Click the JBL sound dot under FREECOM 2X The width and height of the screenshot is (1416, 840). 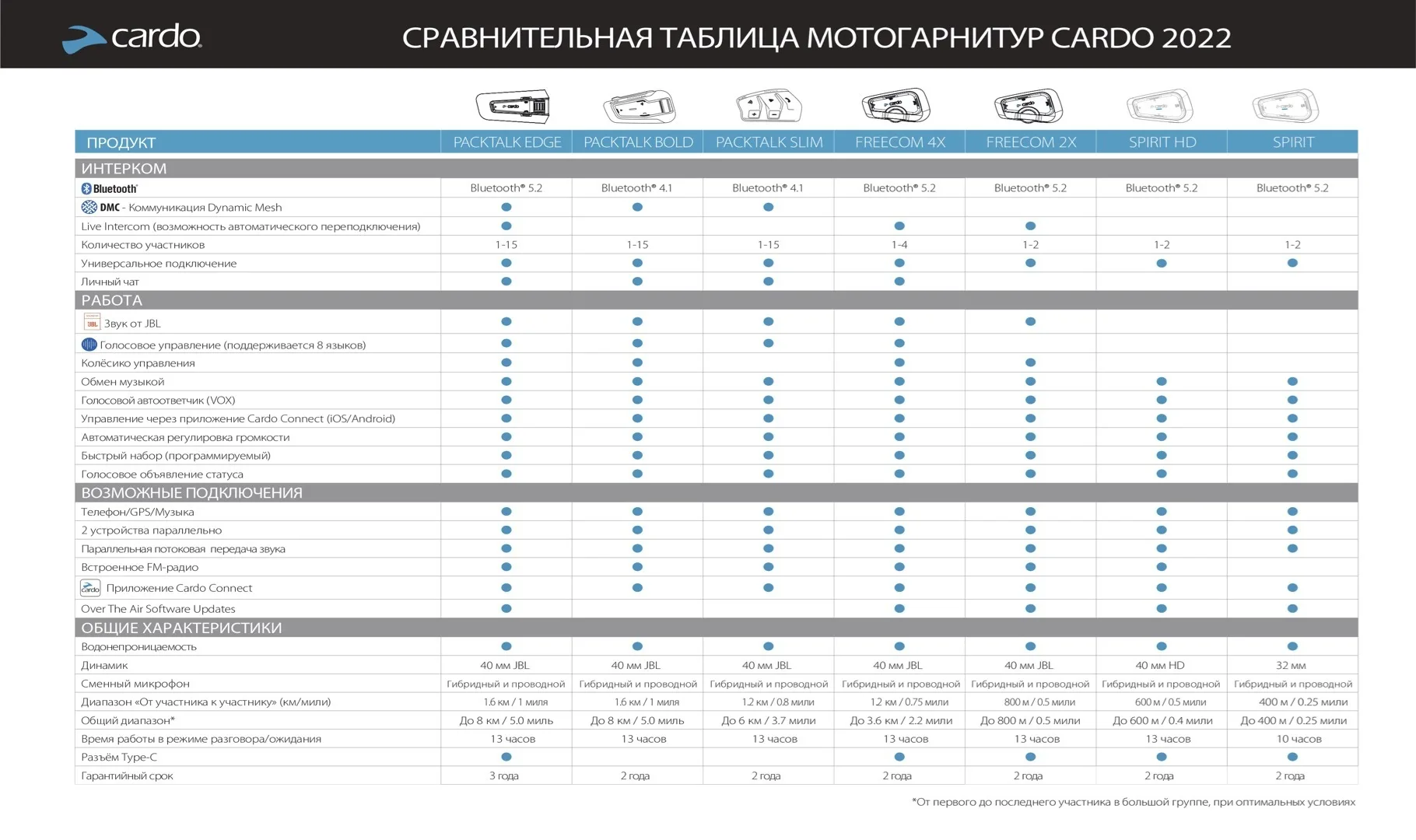pos(1031,321)
